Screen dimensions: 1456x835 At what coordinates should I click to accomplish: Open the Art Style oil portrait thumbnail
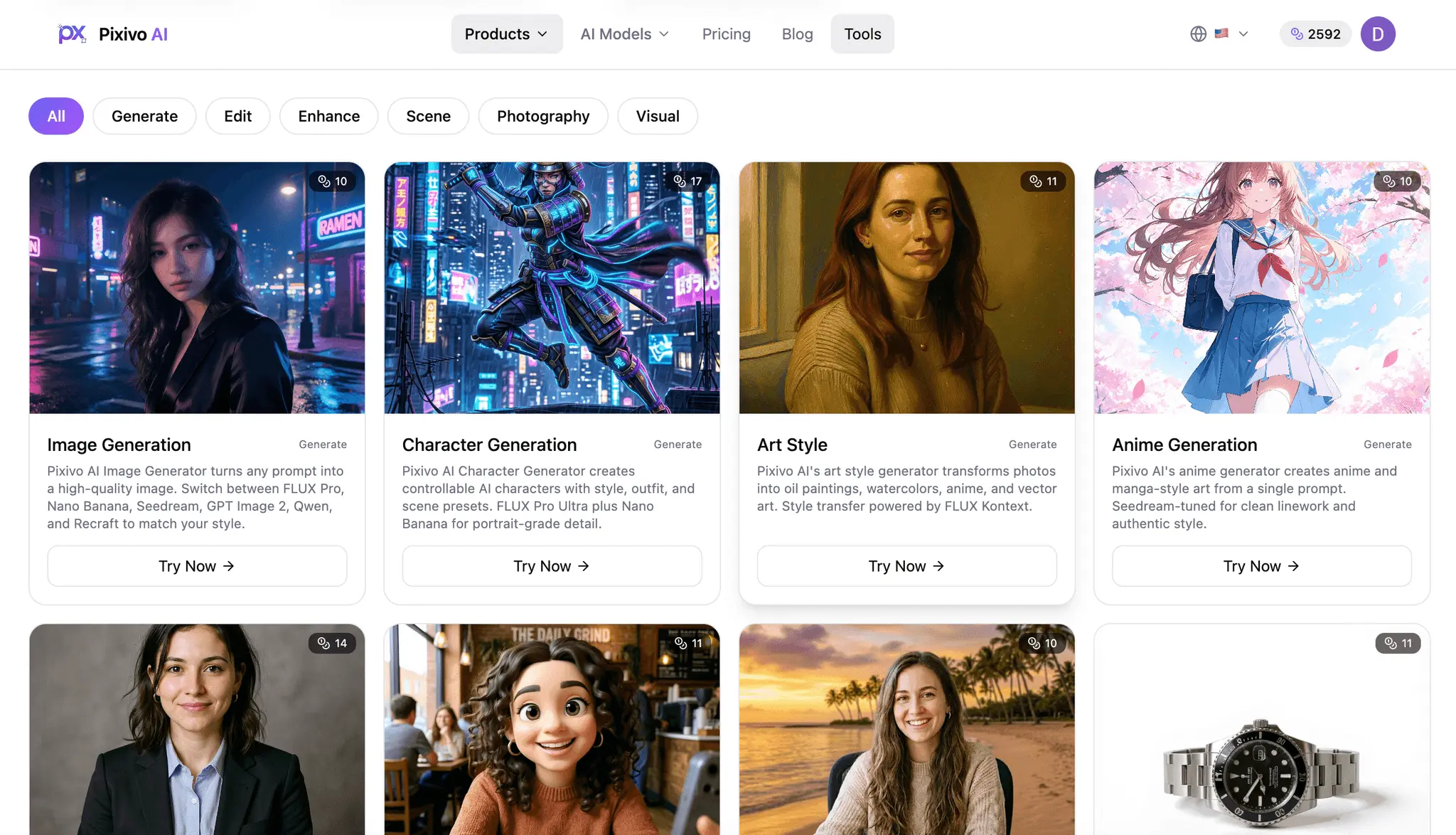click(x=906, y=287)
